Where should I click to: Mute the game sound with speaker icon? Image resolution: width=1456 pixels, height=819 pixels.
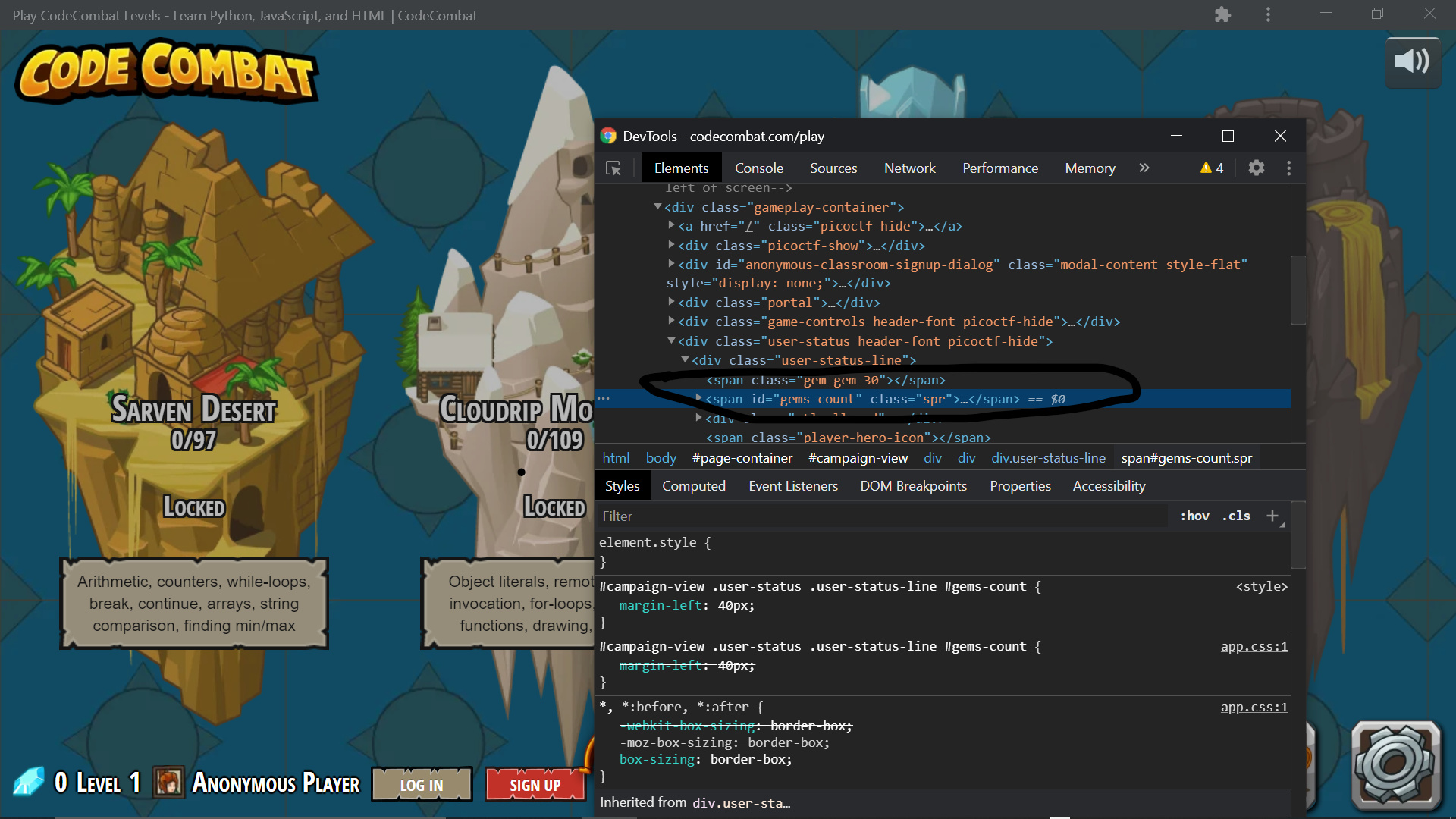click(1412, 62)
